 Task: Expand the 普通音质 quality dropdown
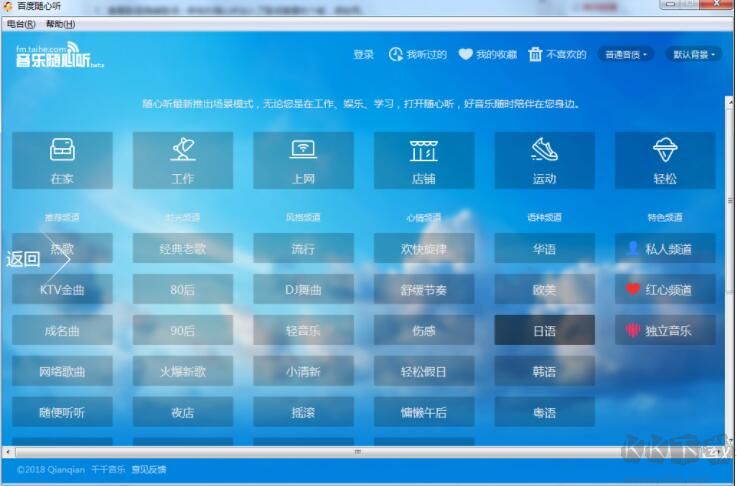tap(626, 54)
